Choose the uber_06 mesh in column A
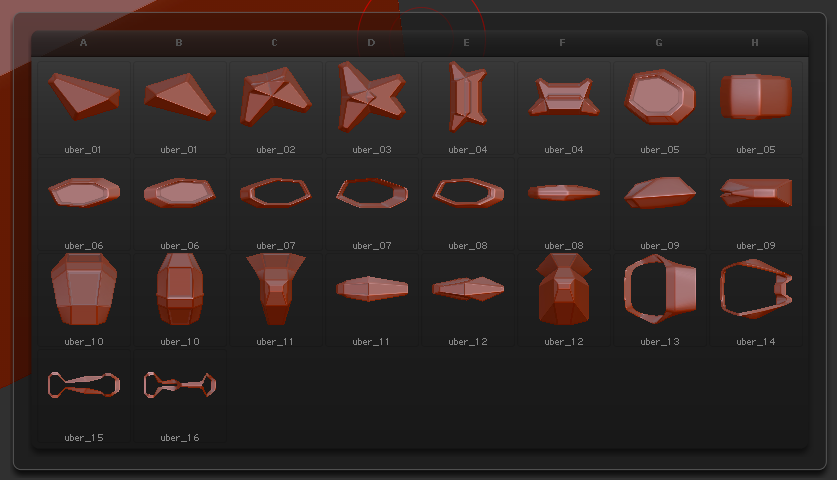This screenshot has width=837, height=480. coord(84,204)
